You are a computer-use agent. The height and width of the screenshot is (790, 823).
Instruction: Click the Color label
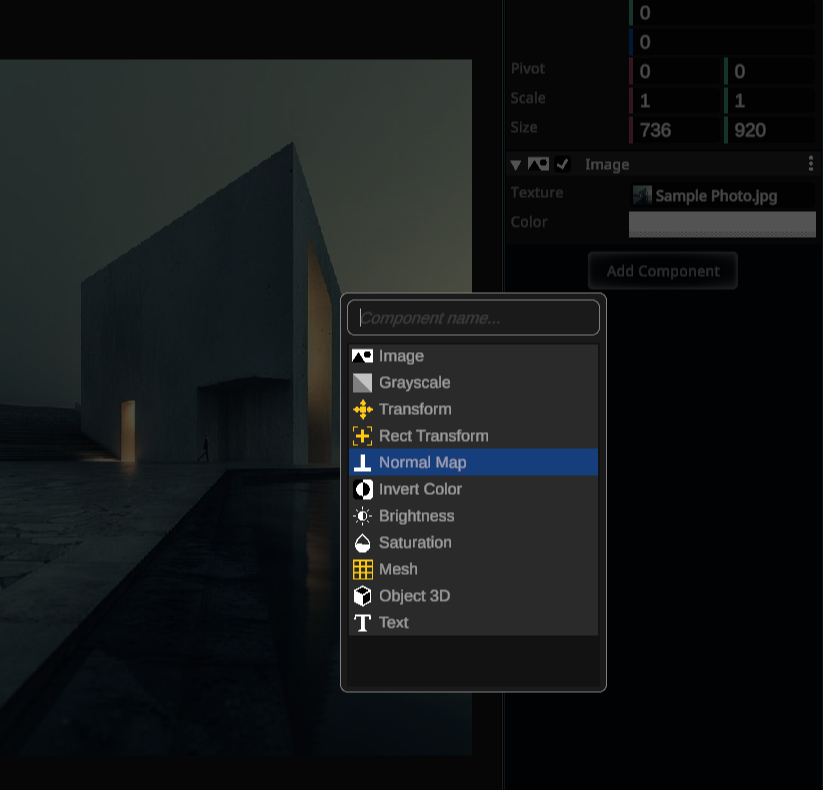pos(529,222)
